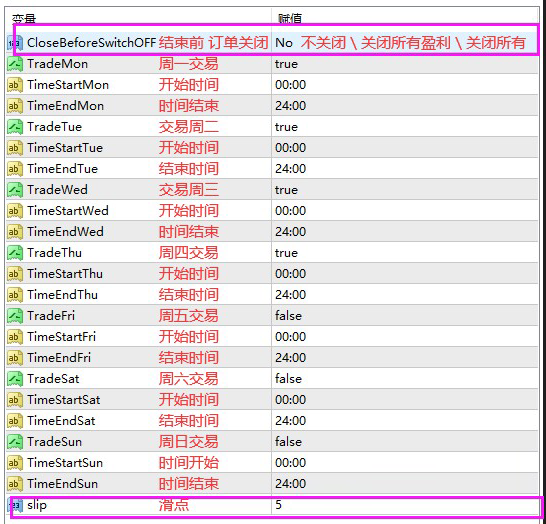Select the TradeThu variable name
The width and height of the screenshot is (546, 524).
[x=54, y=253]
